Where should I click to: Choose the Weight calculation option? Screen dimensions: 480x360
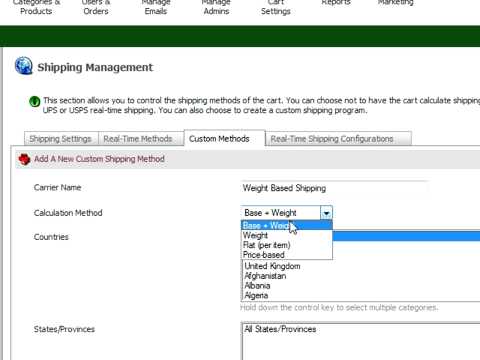[x=286, y=235]
